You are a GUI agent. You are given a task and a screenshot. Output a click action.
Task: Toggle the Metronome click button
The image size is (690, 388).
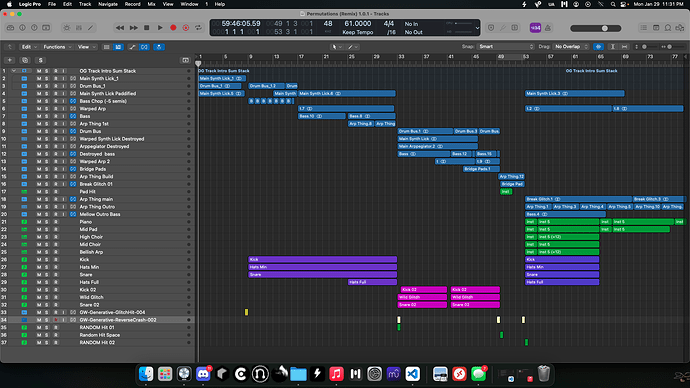click(x=548, y=28)
